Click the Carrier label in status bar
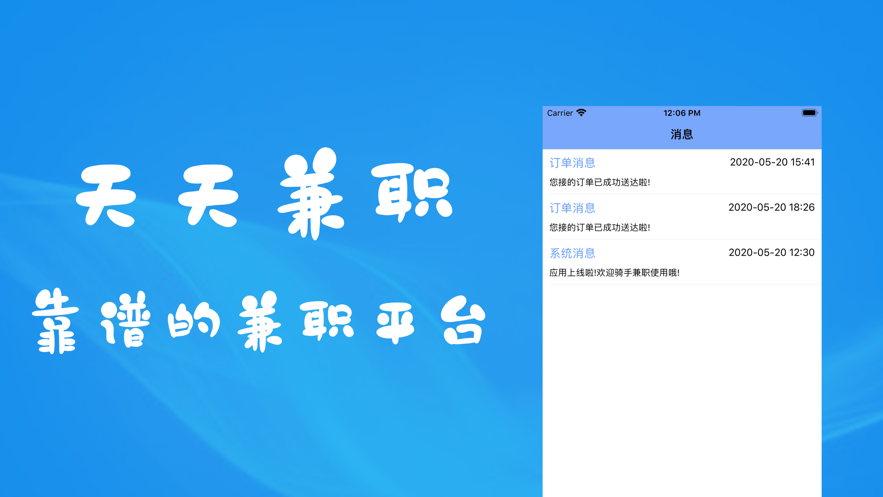The image size is (883, 497). tap(560, 113)
